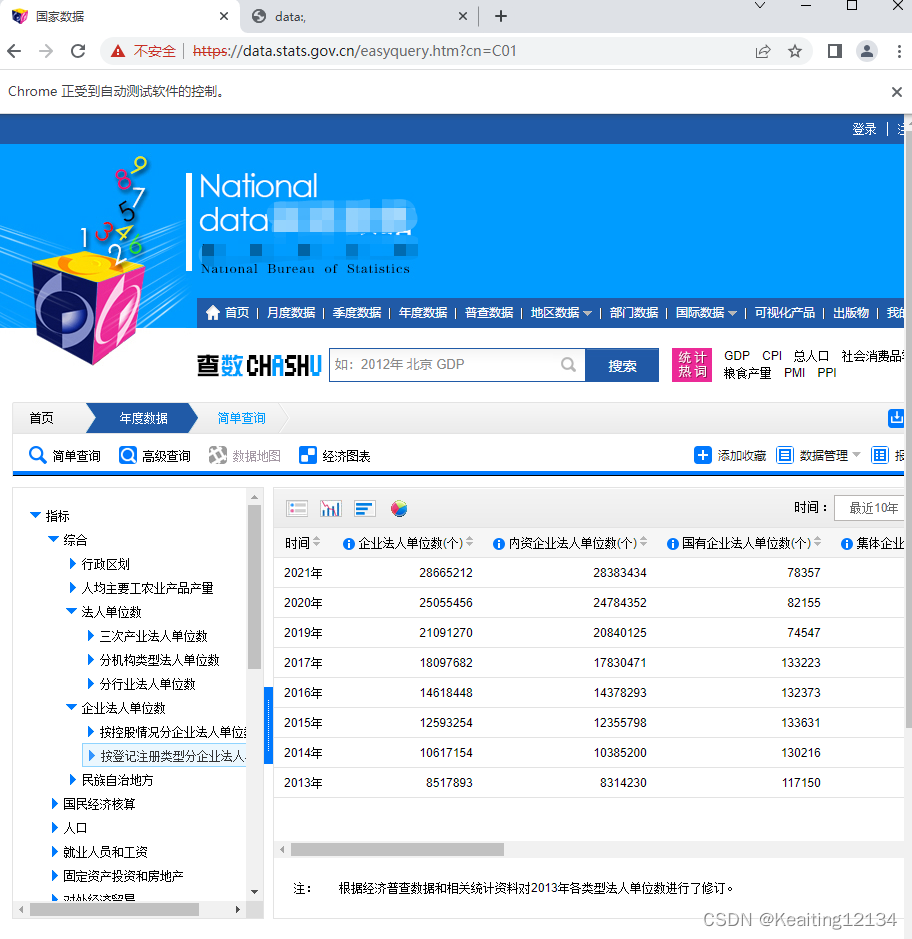Click the 添加收藏 add favorite icon
Screen dimensions: 912x939
click(703, 455)
